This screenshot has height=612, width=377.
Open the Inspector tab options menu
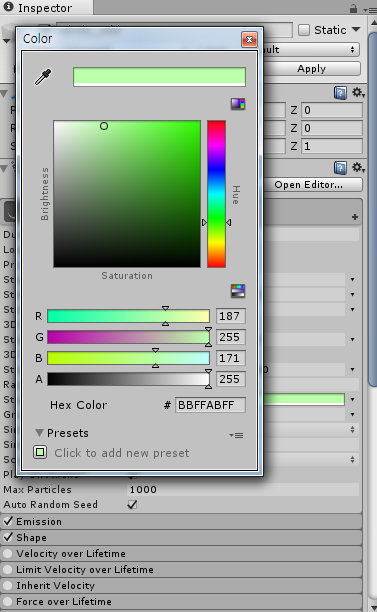(369, 10)
